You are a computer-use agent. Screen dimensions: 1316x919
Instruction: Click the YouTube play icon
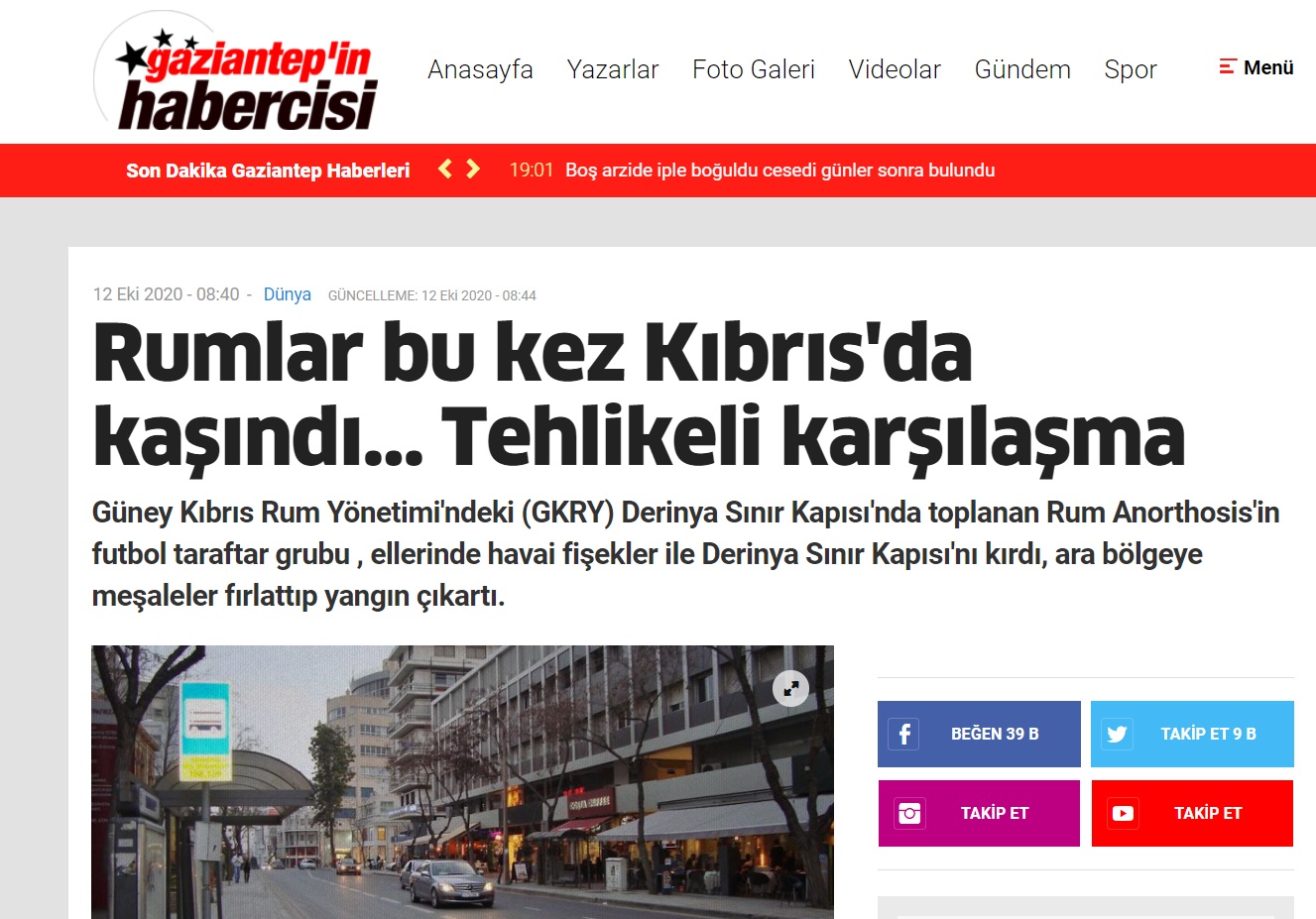click(1123, 813)
